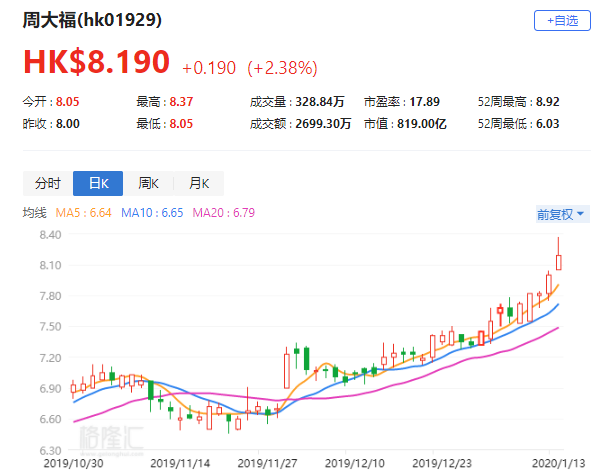
Task: Click the 均线 moving average label
Action: 35,213
